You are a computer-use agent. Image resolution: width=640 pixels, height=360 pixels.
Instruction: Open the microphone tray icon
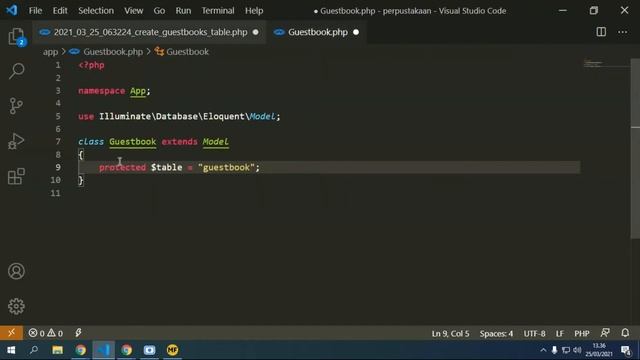tap(554, 350)
